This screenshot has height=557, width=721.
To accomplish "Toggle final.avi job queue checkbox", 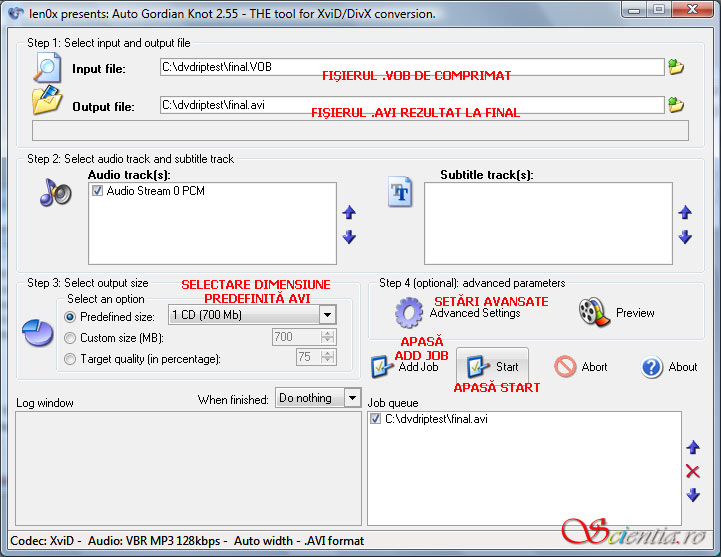I will click(375, 419).
